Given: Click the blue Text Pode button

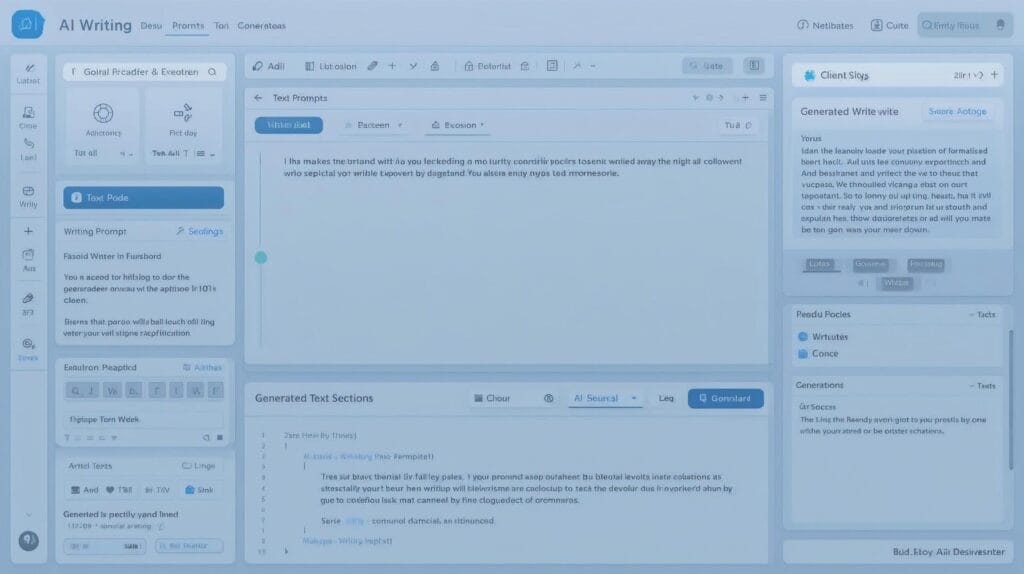Looking at the screenshot, I should (x=143, y=198).
